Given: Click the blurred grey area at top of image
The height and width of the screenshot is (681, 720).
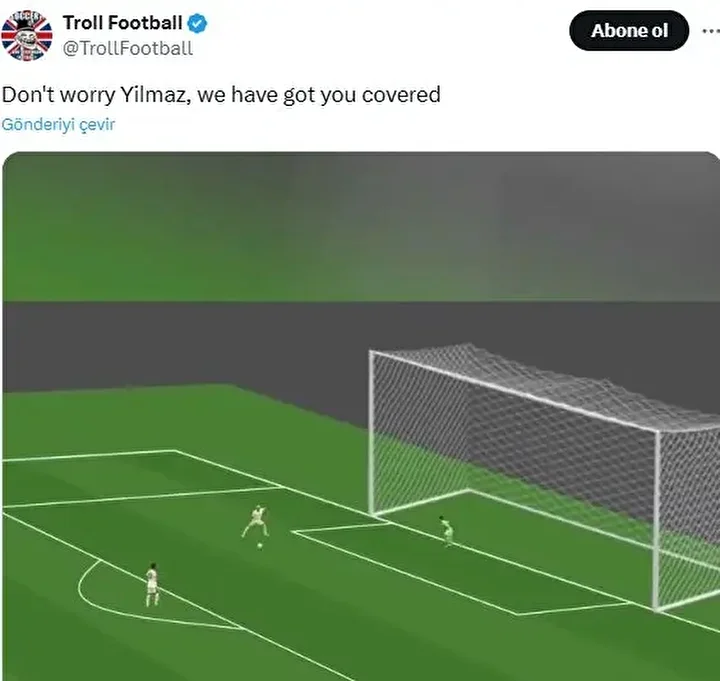Looking at the screenshot, I should pos(360,220).
